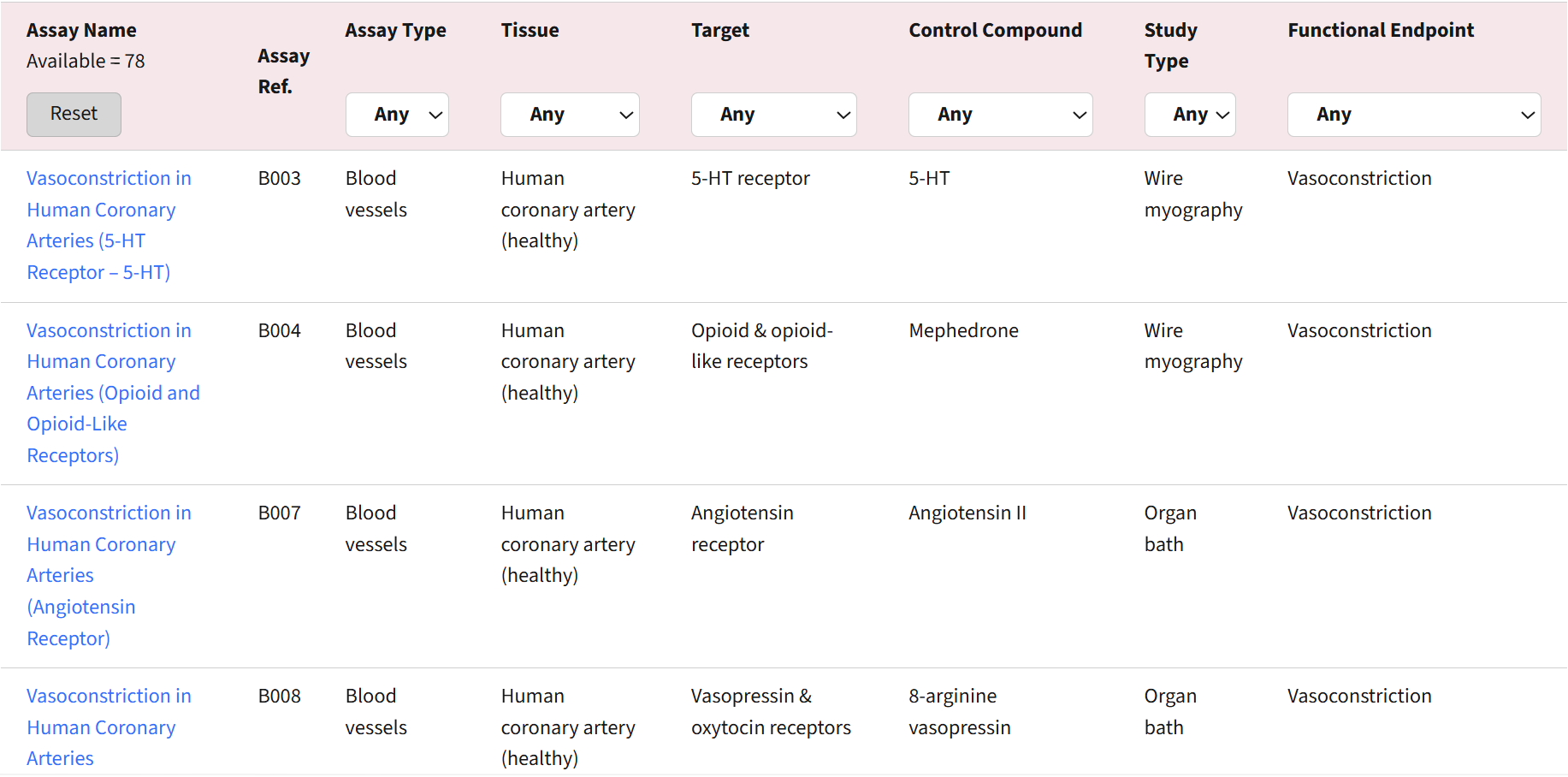Viewport: 1568px width, 777px height.
Task: Click the 8-arginine vasopressin cell
Action: pos(960,711)
